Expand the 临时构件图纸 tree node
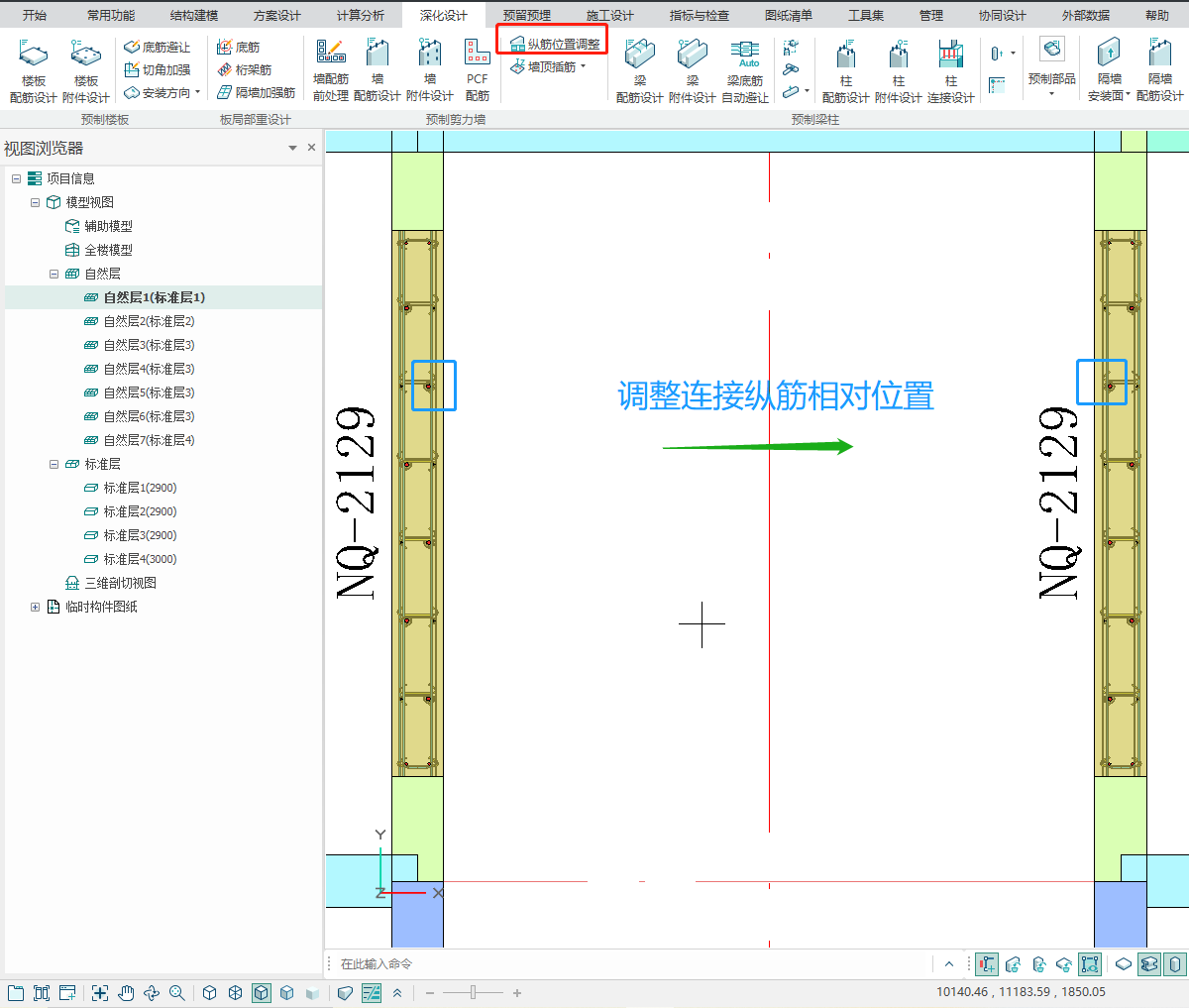The height and width of the screenshot is (1008, 1189). [x=36, y=607]
